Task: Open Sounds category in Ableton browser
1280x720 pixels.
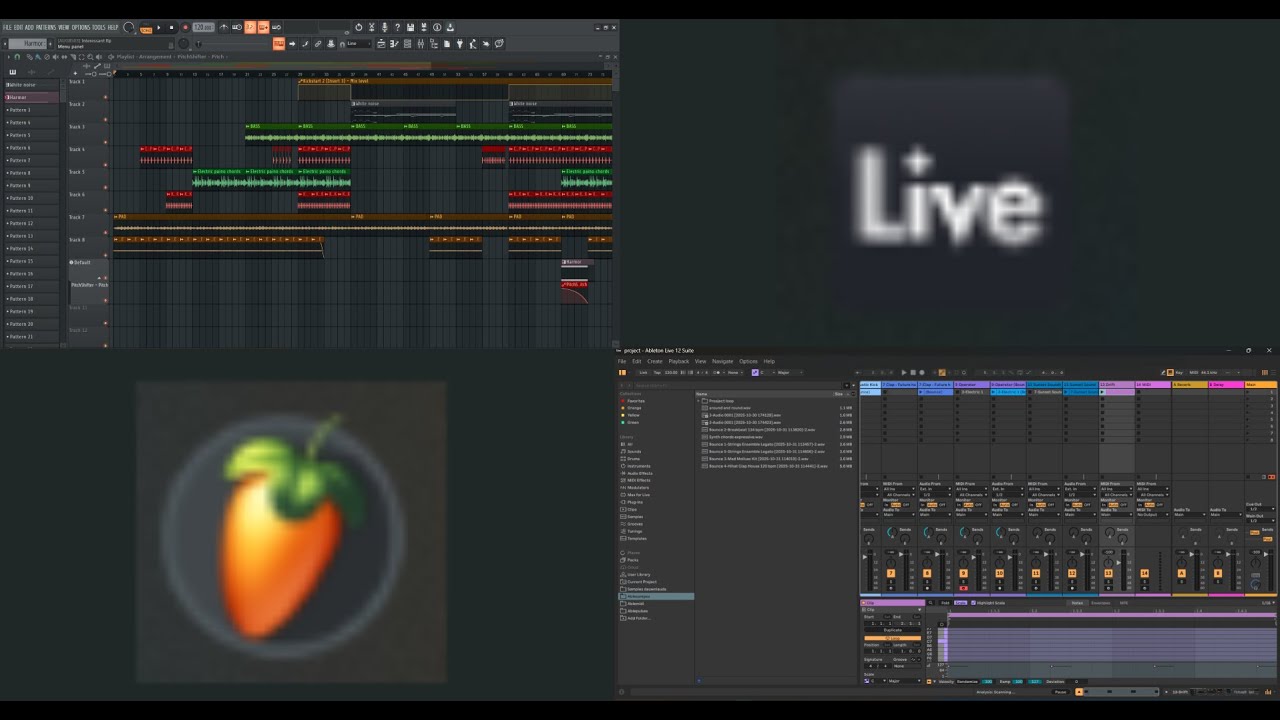Action: 633,452
